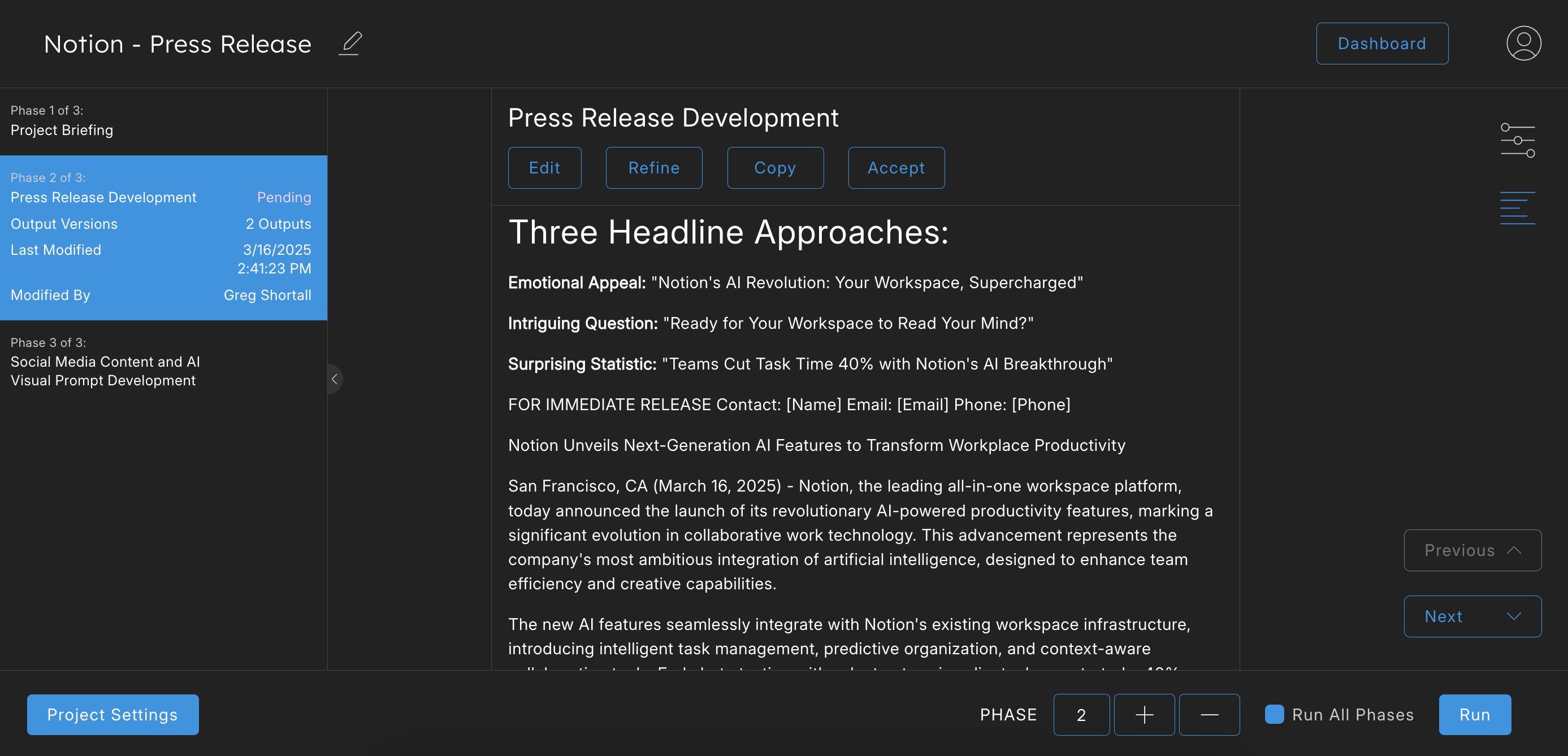Open the Dashboard
Image resolution: width=1568 pixels, height=756 pixels.
coord(1381,44)
